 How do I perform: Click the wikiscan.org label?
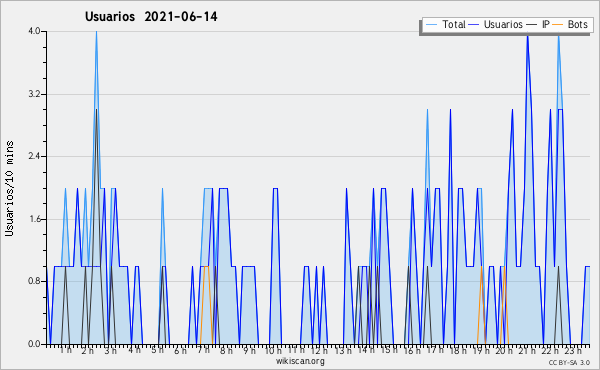(x=300, y=361)
